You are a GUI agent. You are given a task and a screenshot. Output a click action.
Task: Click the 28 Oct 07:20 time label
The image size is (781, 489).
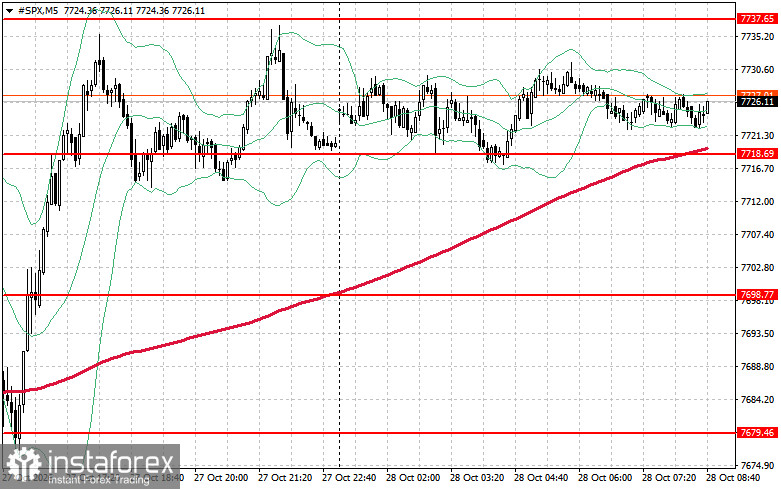(x=669, y=478)
